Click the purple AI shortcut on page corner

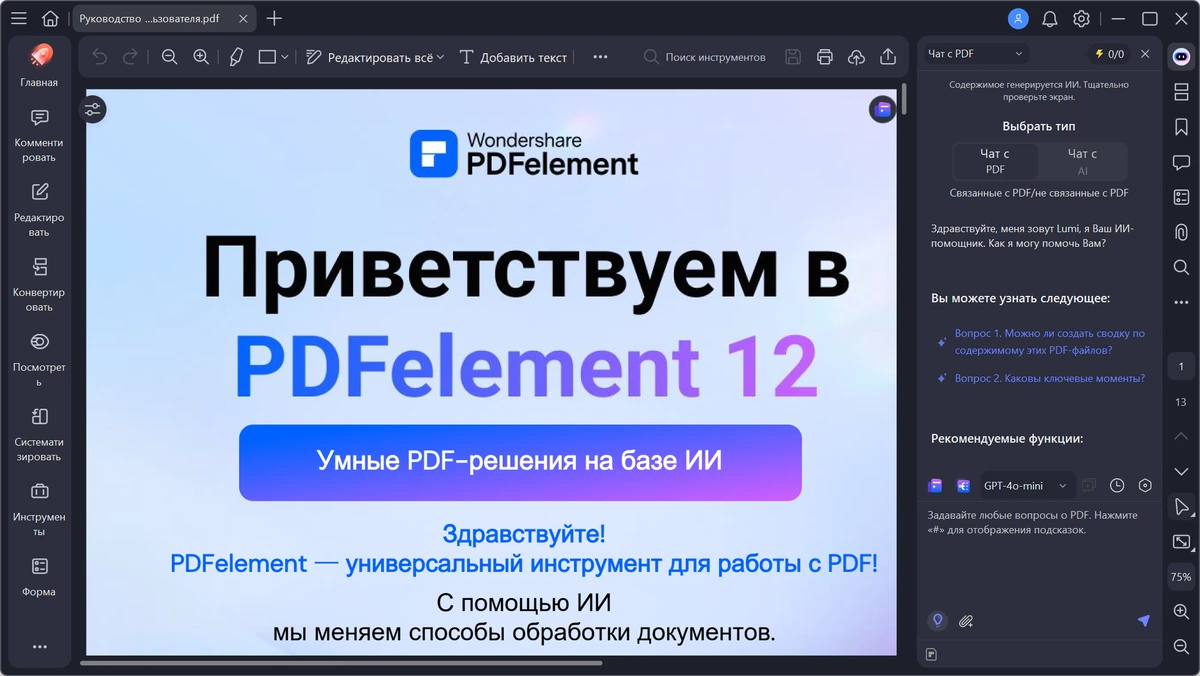882,110
